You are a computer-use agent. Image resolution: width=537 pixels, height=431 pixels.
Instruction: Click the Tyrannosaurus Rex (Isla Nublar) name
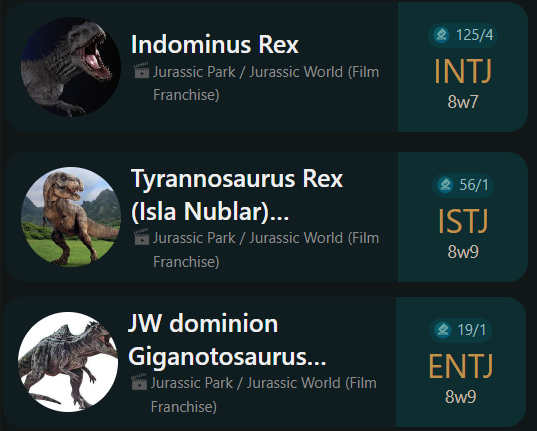(x=237, y=195)
